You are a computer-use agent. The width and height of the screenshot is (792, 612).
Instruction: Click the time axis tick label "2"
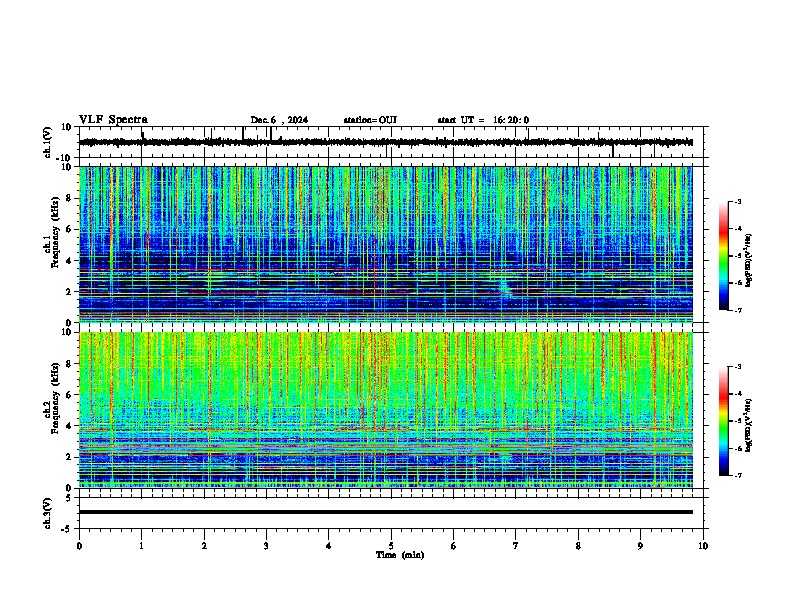pyautogui.click(x=204, y=546)
